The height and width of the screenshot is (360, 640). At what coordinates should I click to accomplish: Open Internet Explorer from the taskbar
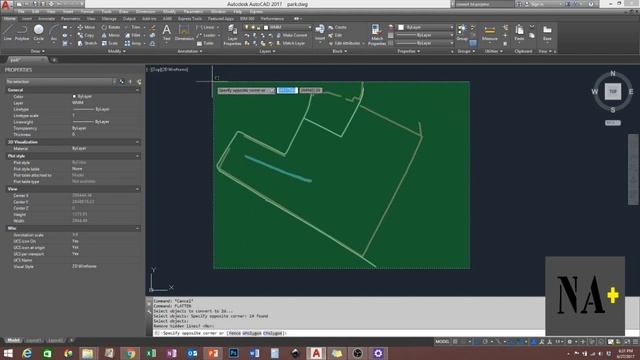[x=27, y=353]
